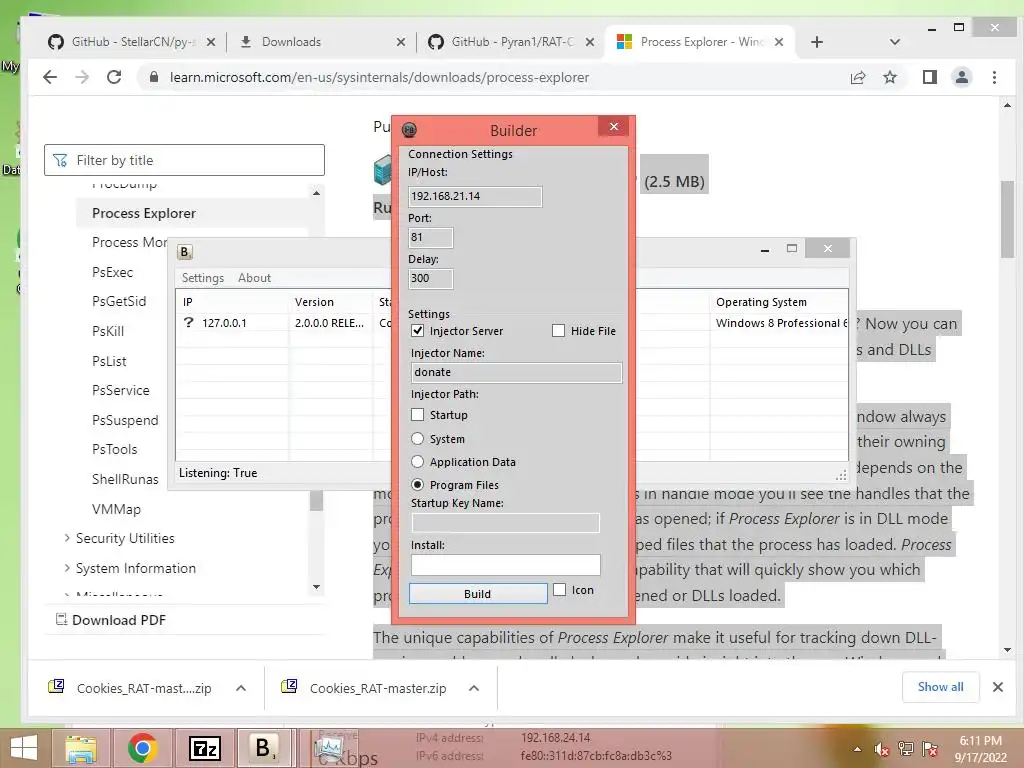Click the Download PDF link
1024x768 pixels.
click(119, 620)
